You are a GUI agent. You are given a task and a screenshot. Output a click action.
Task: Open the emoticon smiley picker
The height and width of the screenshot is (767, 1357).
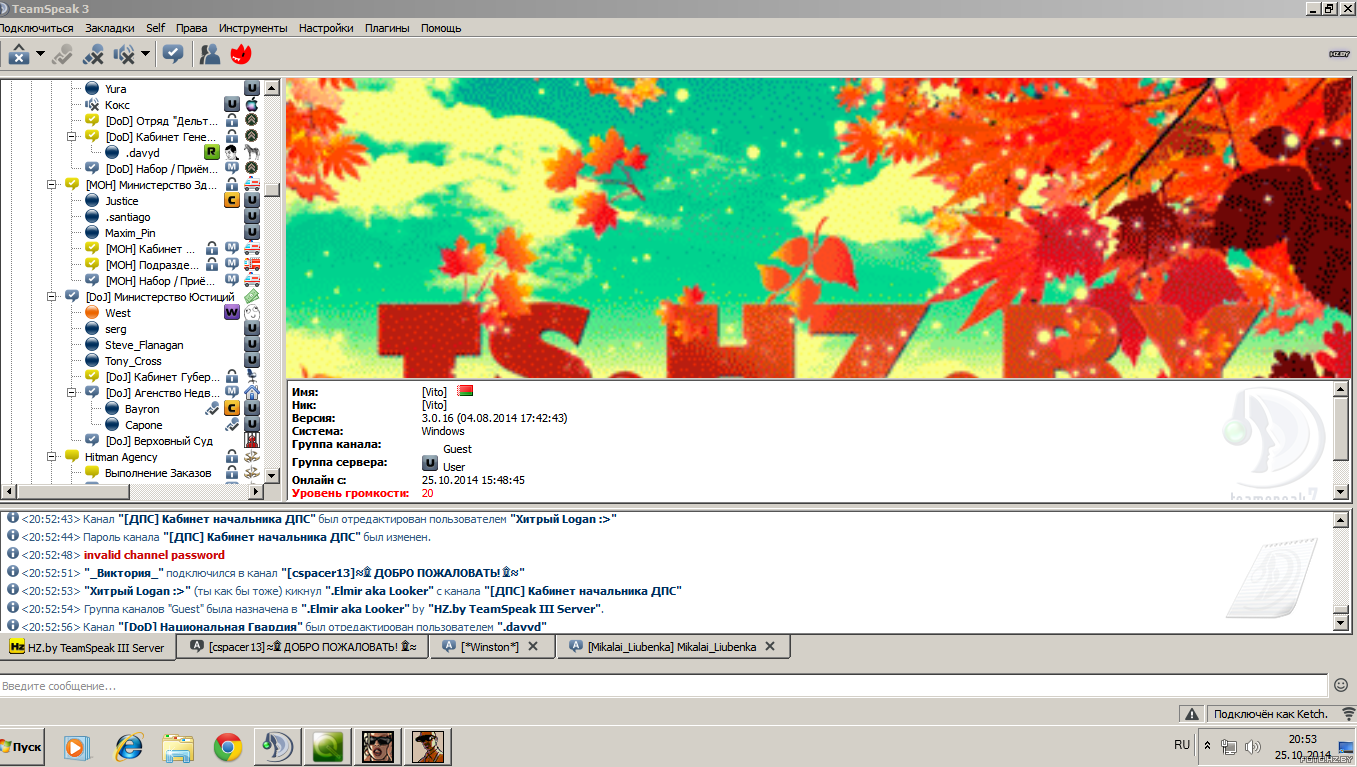[x=1341, y=685]
